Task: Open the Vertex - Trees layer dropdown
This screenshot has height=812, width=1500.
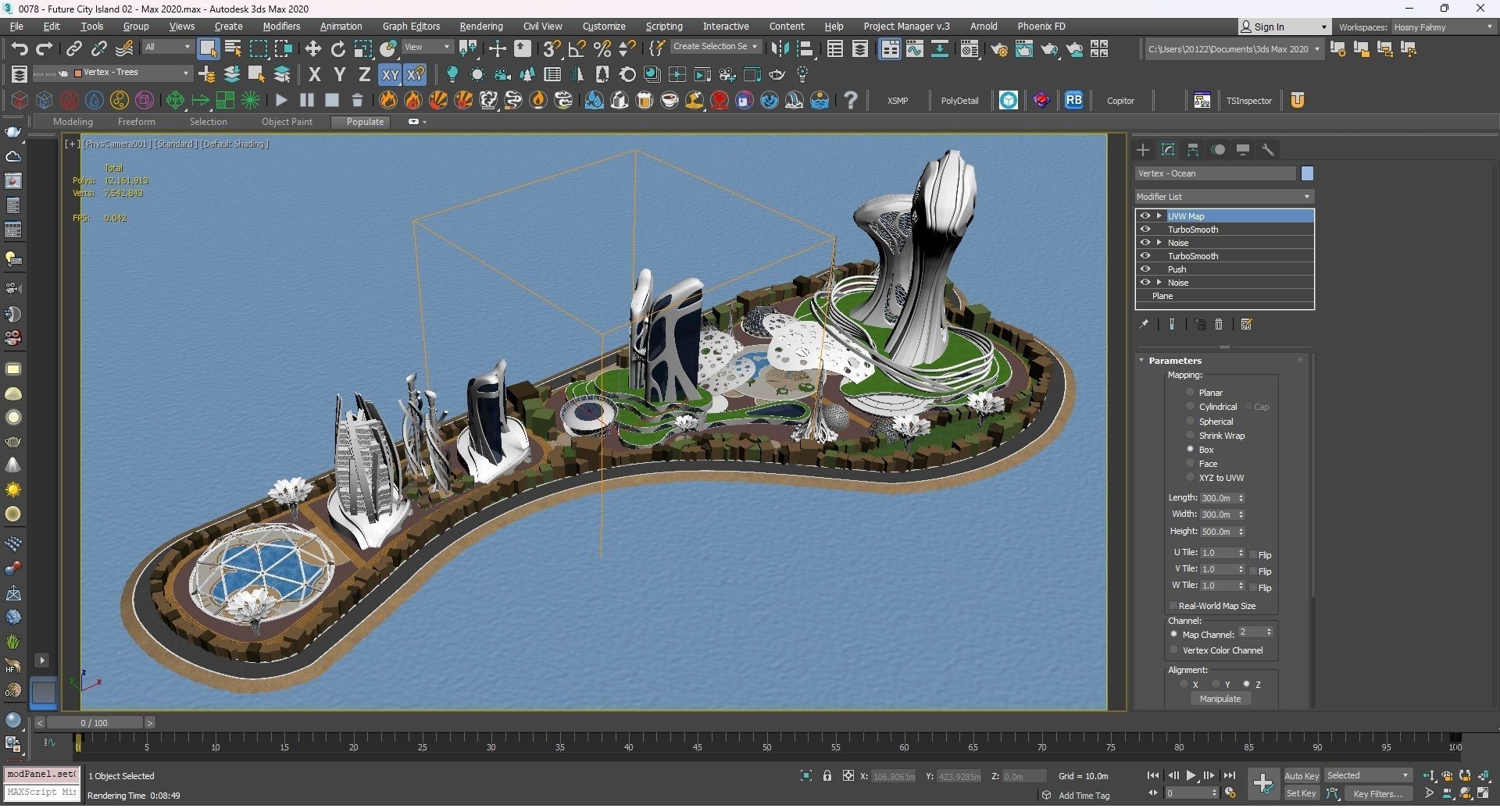Action: tap(132, 73)
